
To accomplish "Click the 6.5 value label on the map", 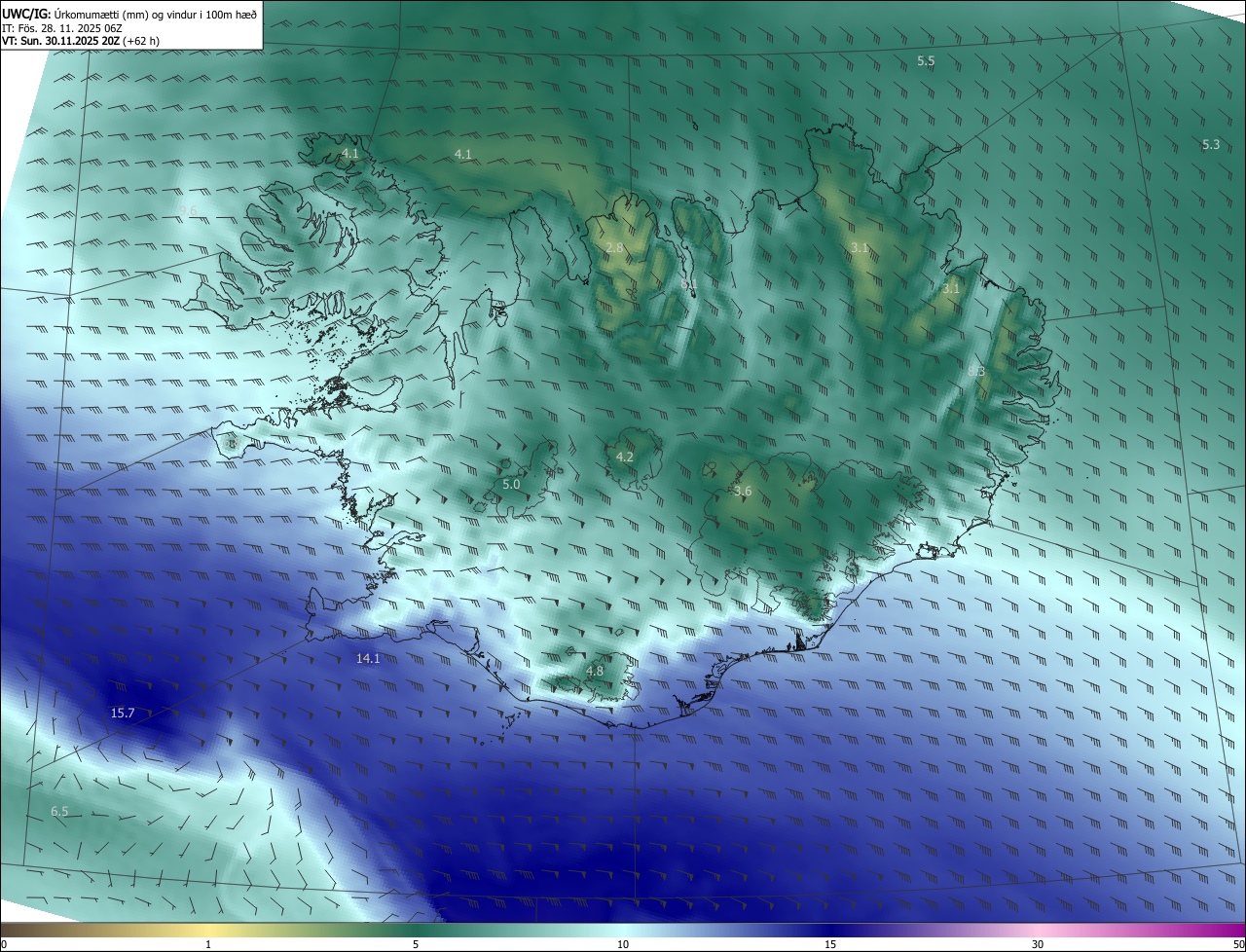I will 60,812.
